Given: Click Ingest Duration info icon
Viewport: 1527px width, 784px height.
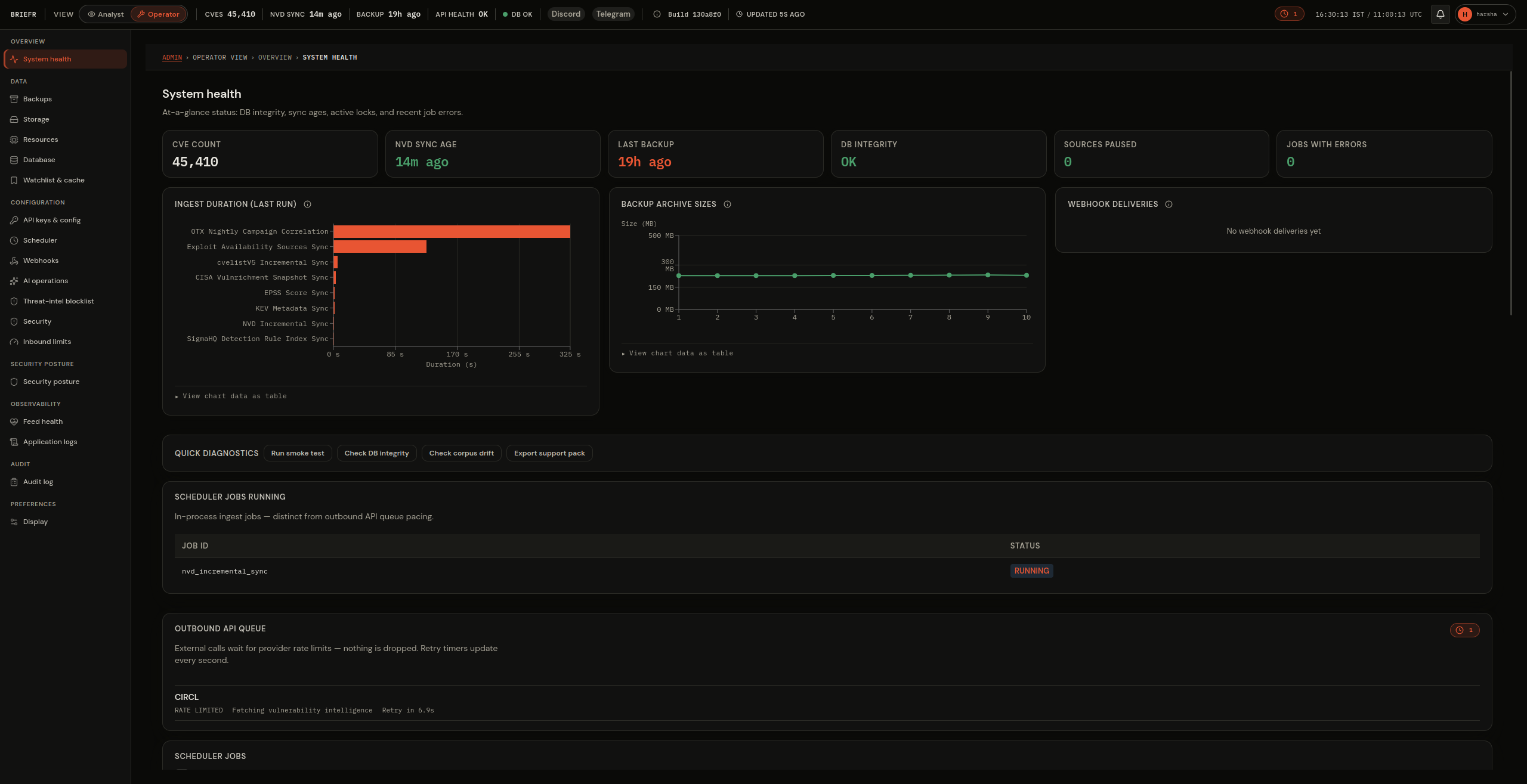Looking at the screenshot, I should click(308, 204).
